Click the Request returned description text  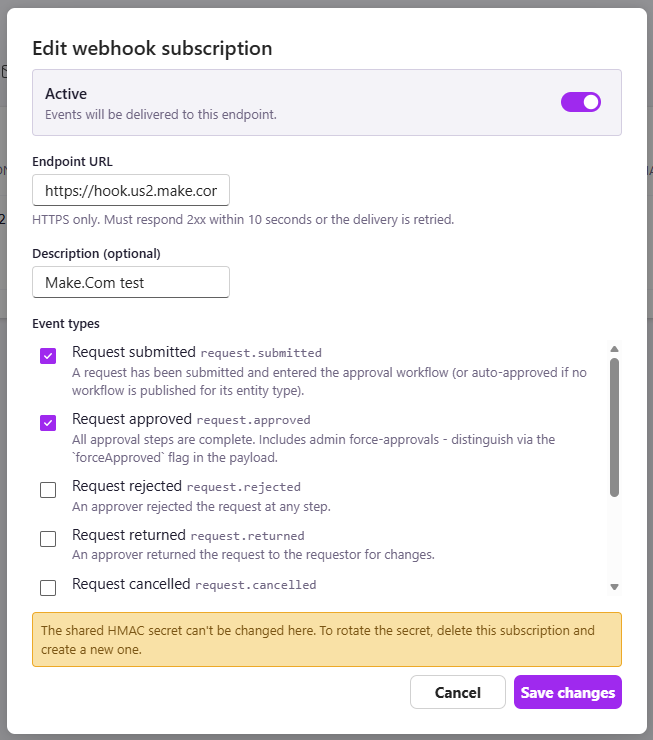point(253,555)
